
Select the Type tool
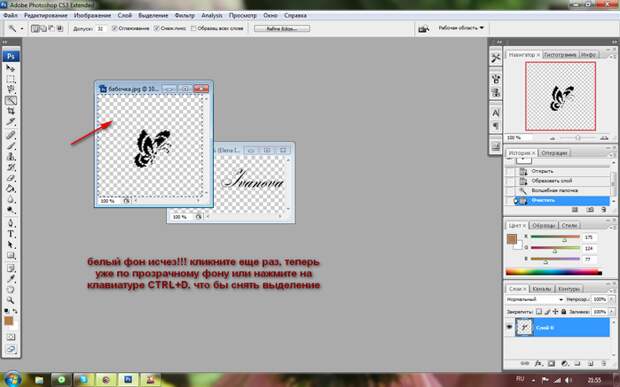point(11,234)
